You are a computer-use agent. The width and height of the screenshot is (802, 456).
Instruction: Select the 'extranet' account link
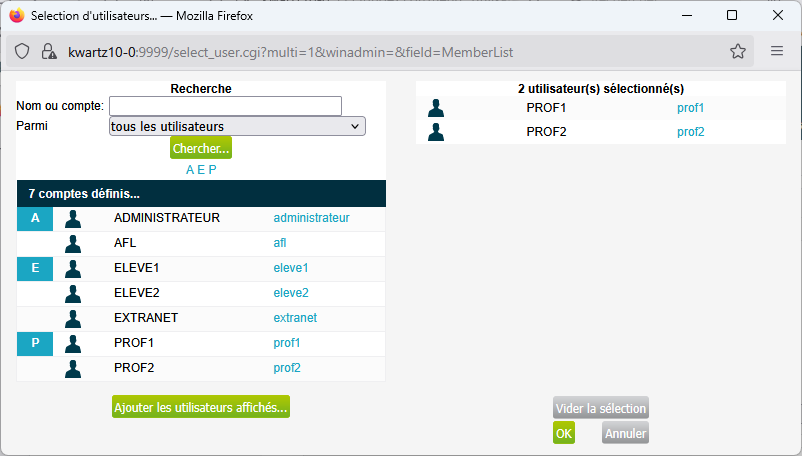295,318
